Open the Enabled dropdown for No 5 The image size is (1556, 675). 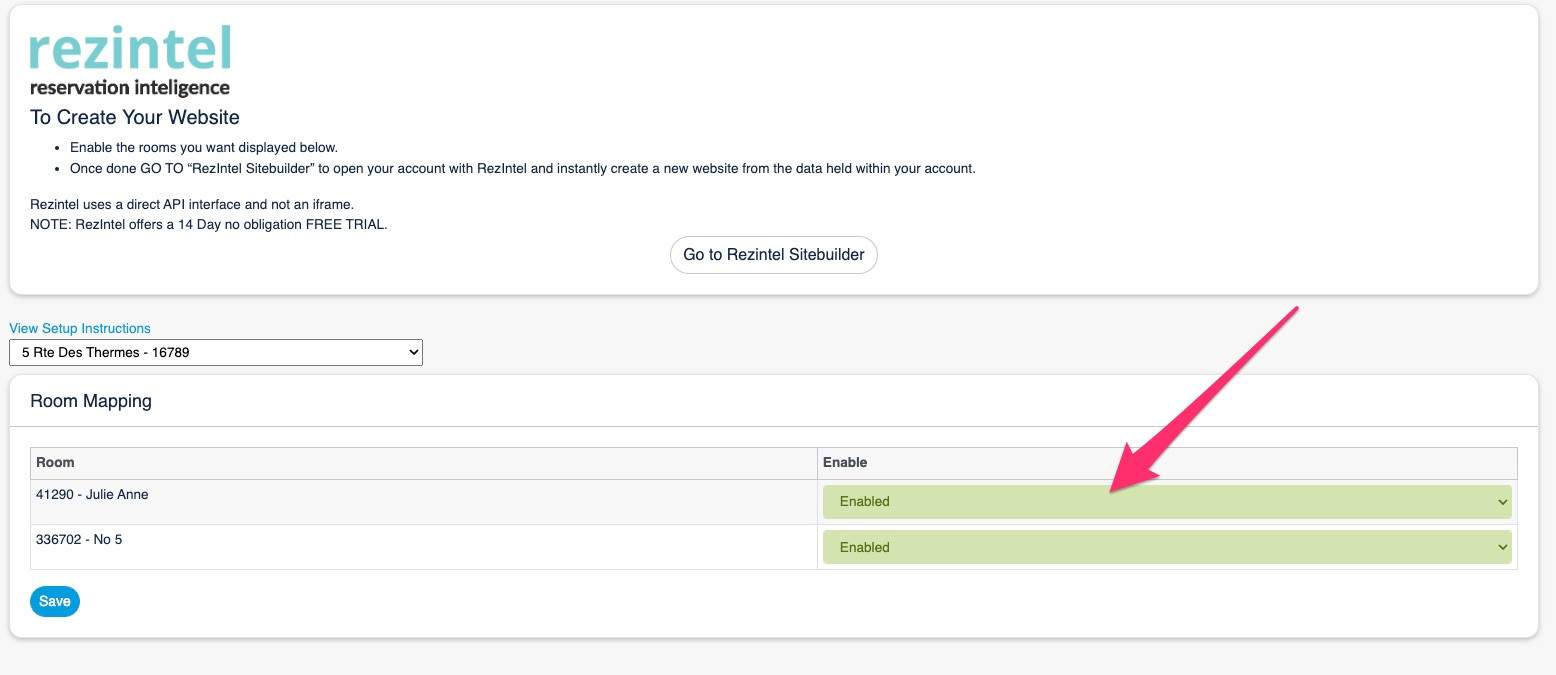click(x=1166, y=547)
